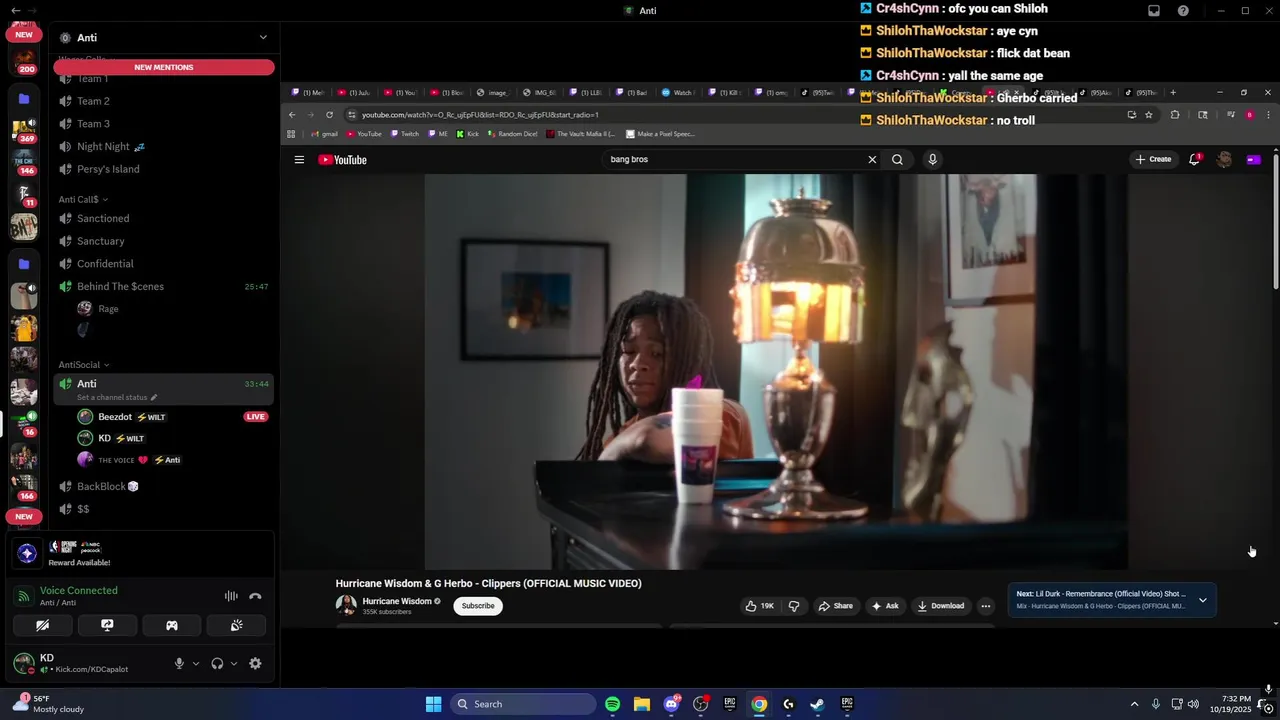This screenshot has height=720, width=1280.
Task: Open input device options next to microphone
Action: [195, 663]
